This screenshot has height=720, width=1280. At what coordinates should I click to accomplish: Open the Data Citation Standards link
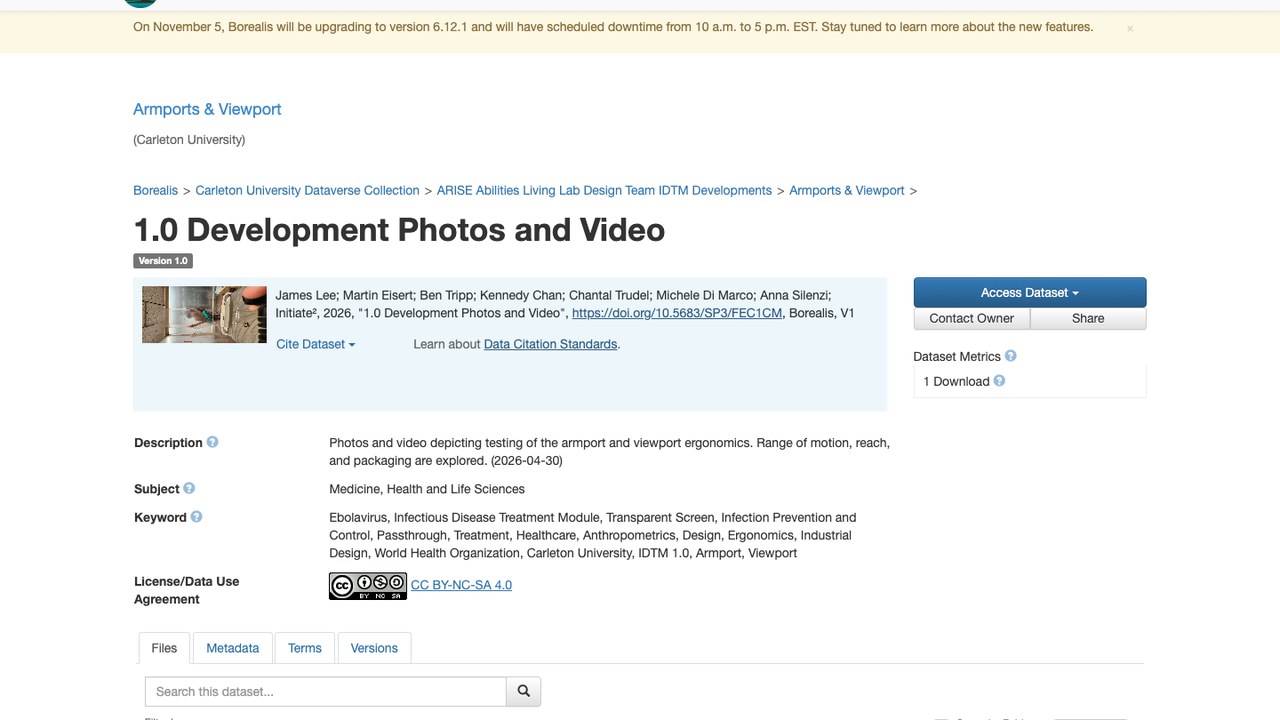[550, 344]
